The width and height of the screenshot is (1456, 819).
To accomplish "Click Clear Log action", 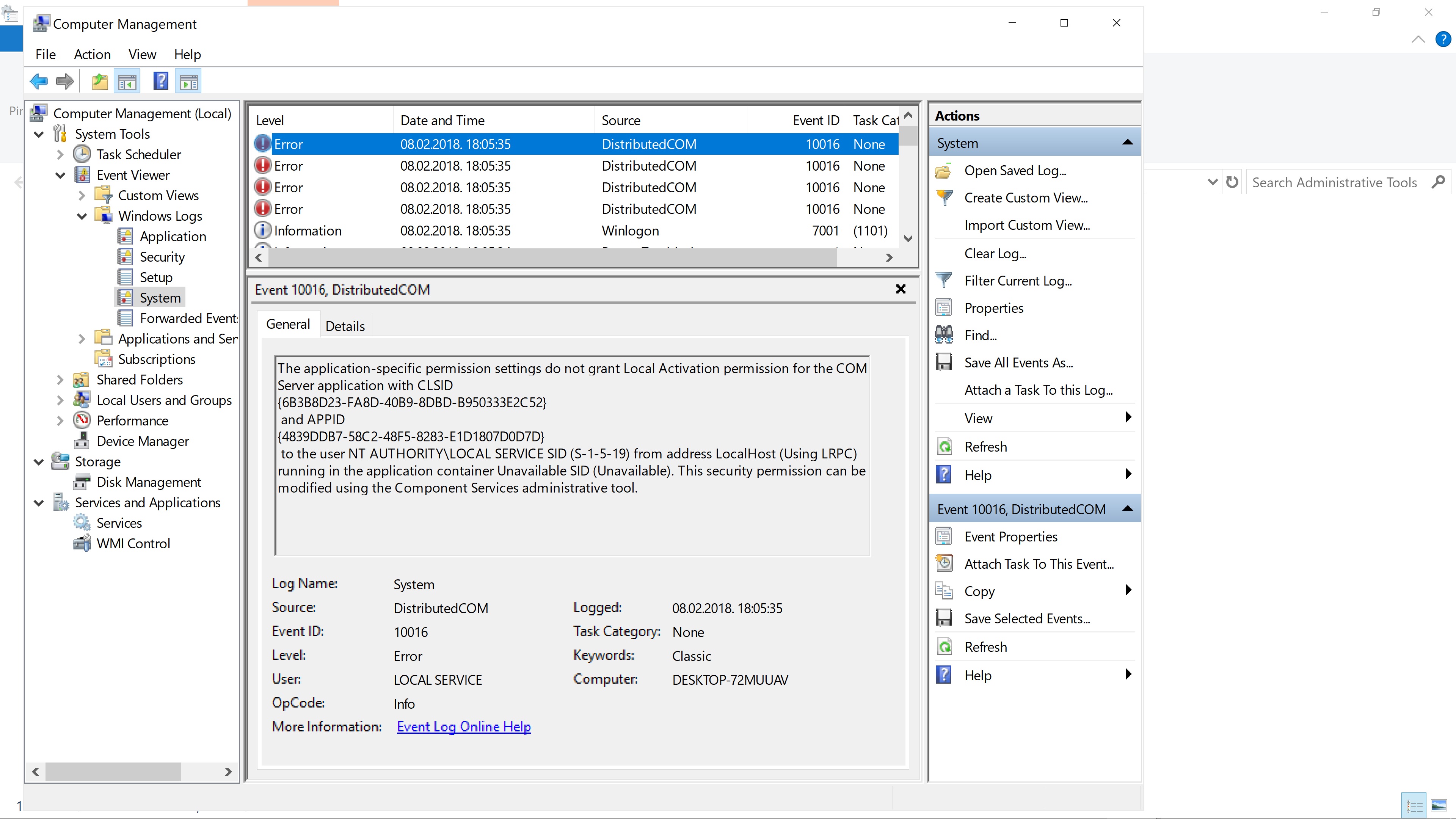I will (x=995, y=254).
